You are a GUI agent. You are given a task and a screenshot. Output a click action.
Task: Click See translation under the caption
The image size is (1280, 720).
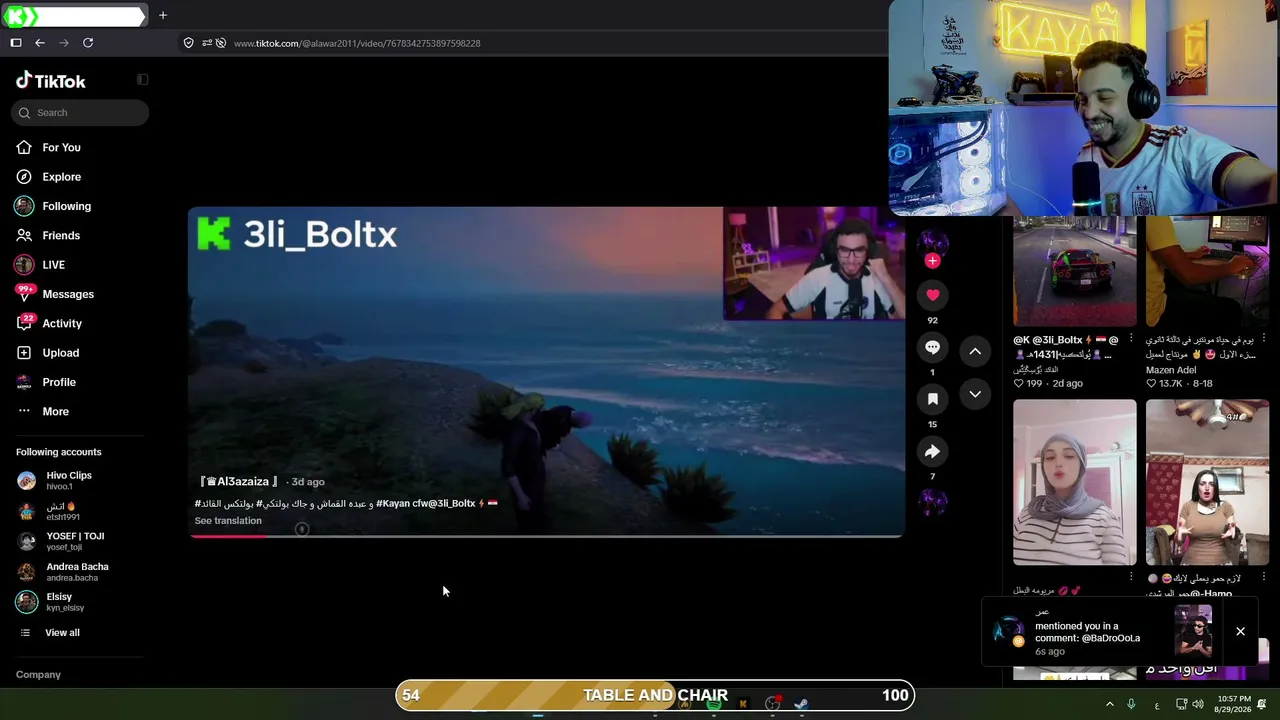tap(228, 521)
